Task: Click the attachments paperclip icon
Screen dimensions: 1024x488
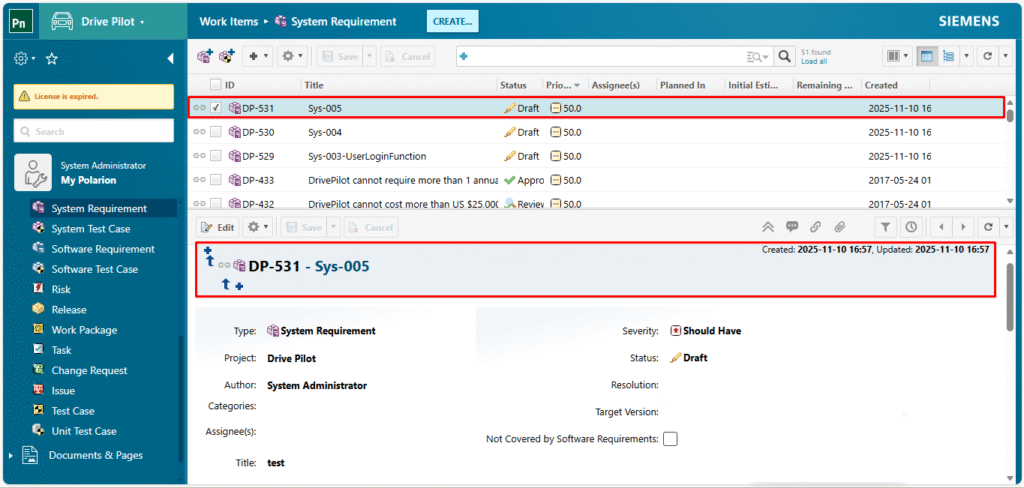Action: [841, 227]
